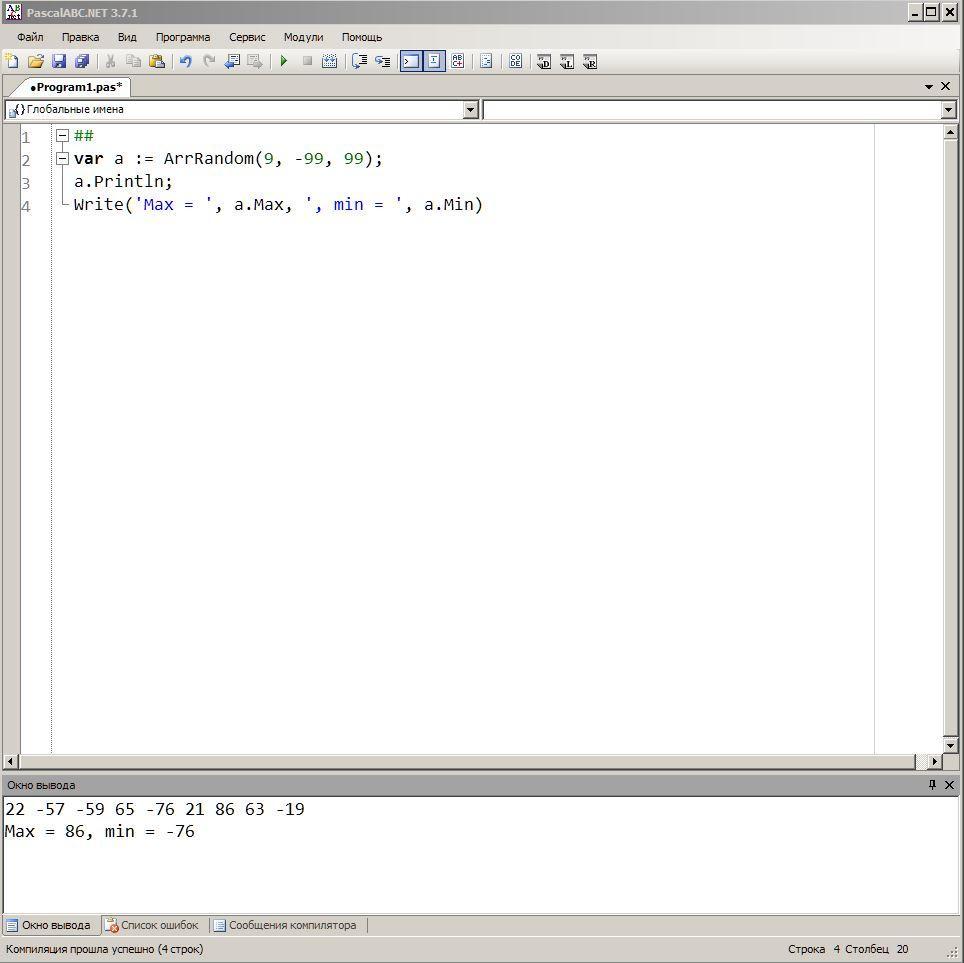964x963 pixels.
Task: Place cursor on a.Println; line
Action: (x=123, y=181)
